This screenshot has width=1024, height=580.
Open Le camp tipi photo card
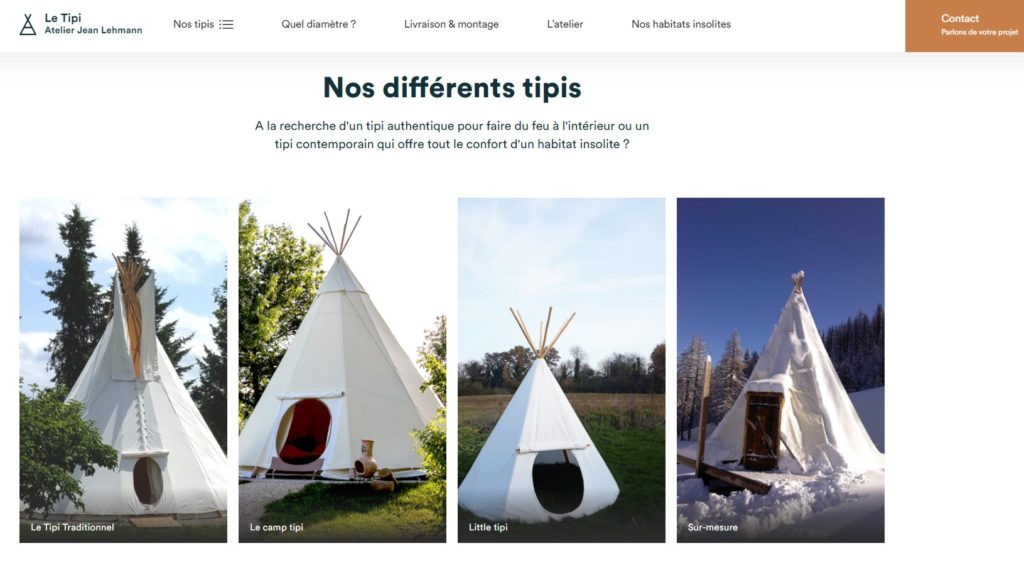[342, 370]
